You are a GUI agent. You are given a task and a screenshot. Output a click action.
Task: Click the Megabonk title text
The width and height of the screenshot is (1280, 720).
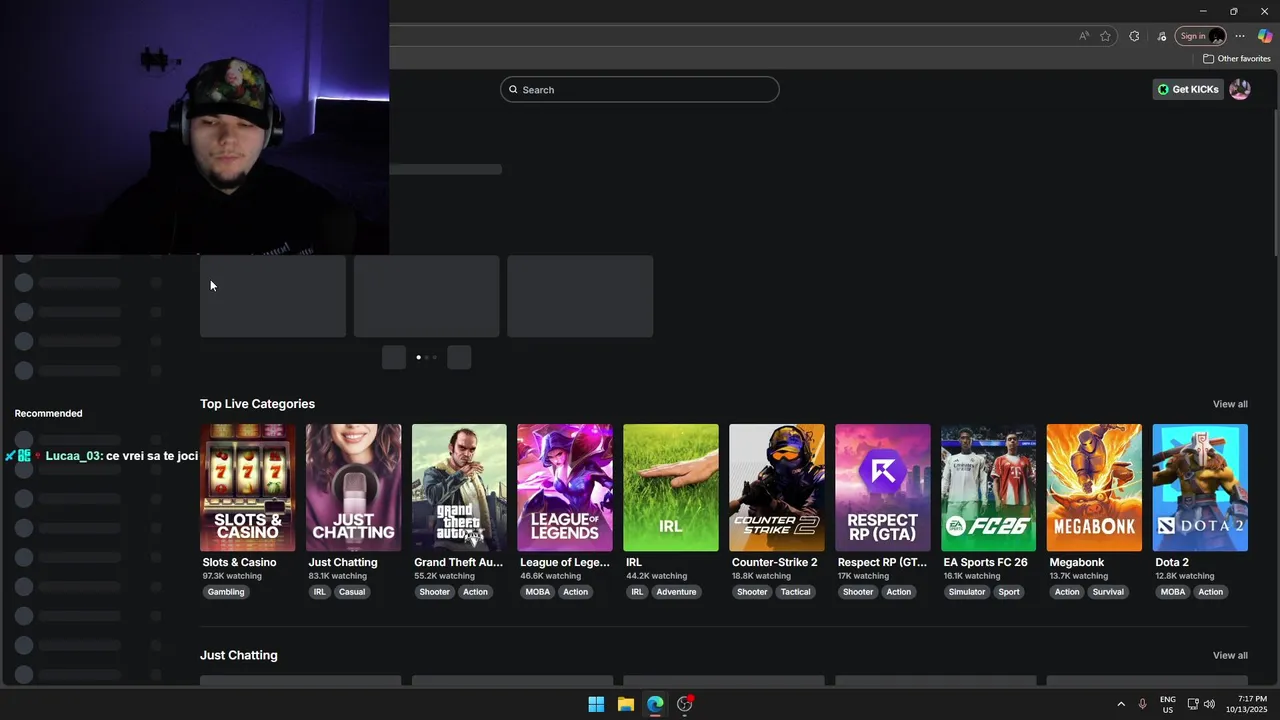click(x=1077, y=562)
